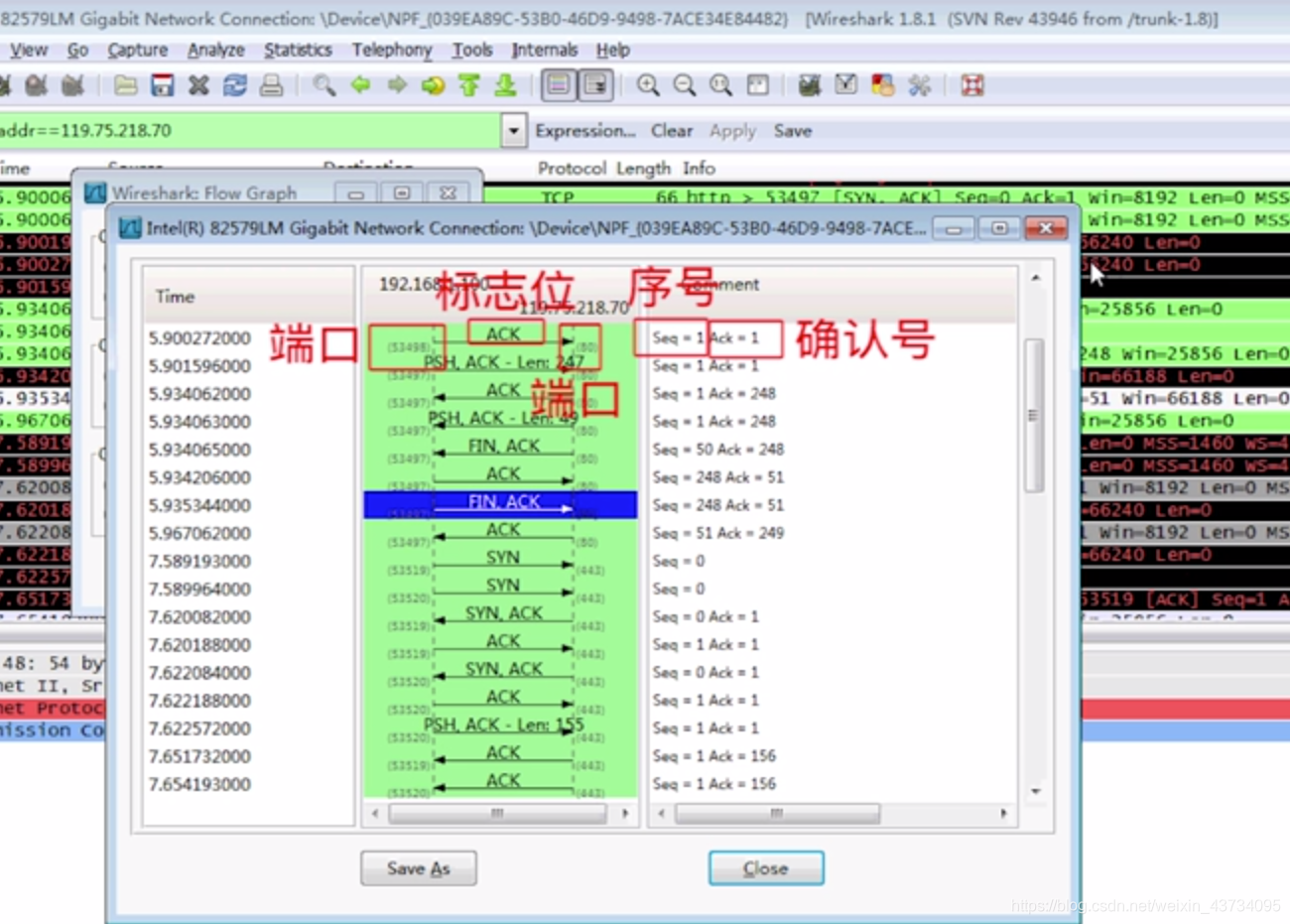Screen dimensions: 1290x924
Task: Click the Expression... filter button
Action: [x=585, y=131]
